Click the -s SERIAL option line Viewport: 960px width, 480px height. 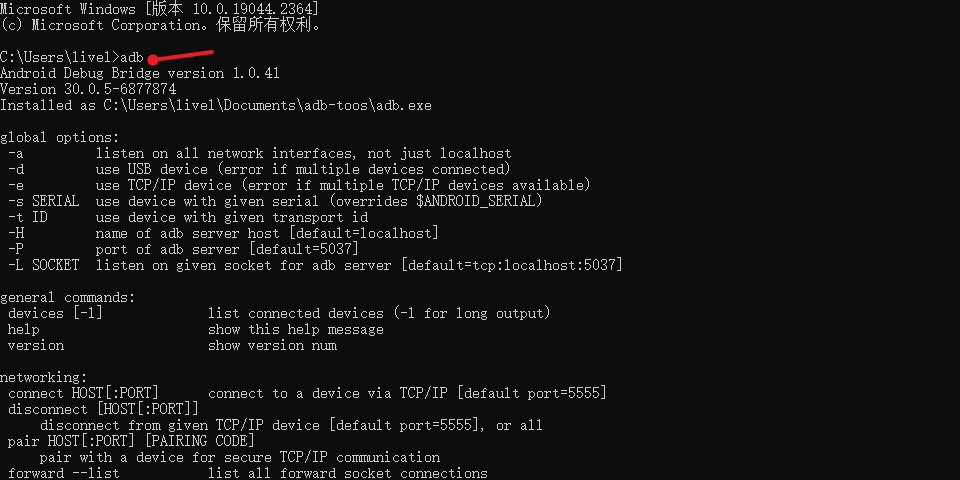272,201
